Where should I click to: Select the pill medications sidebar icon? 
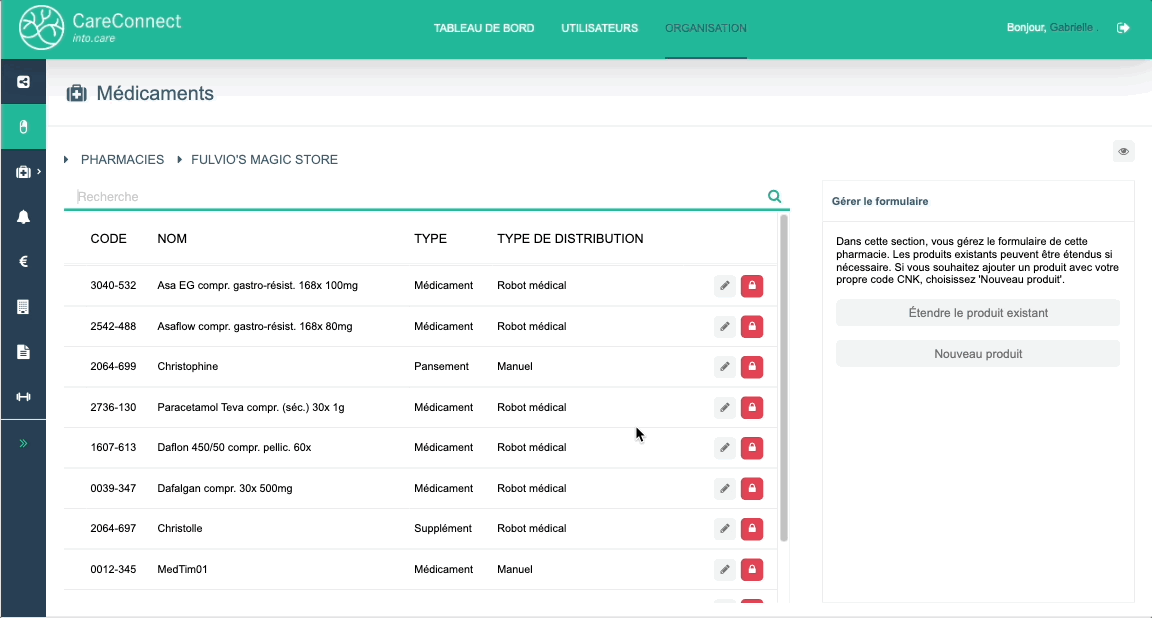tap(24, 127)
